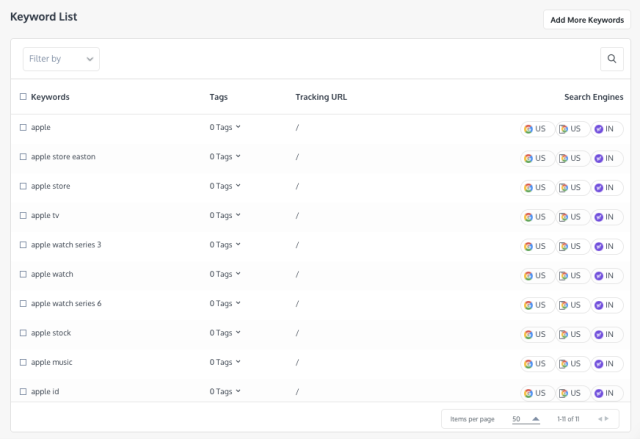Click the Tracking URL column header
640x439 pixels.
click(321, 97)
